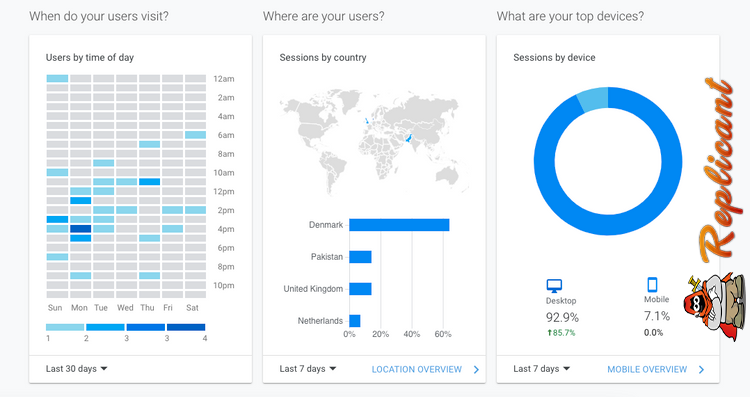Click the Mobile phone icon
This screenshot has width=750, height=397.
pos(652,285)
